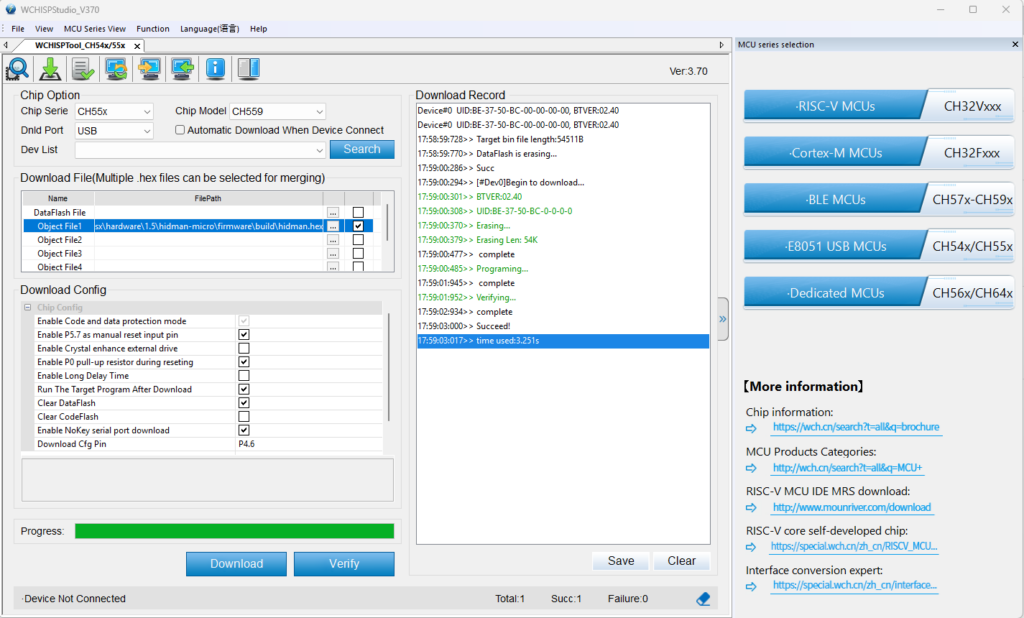Click the document with checkmark toolbar icon

pos(83,69)
